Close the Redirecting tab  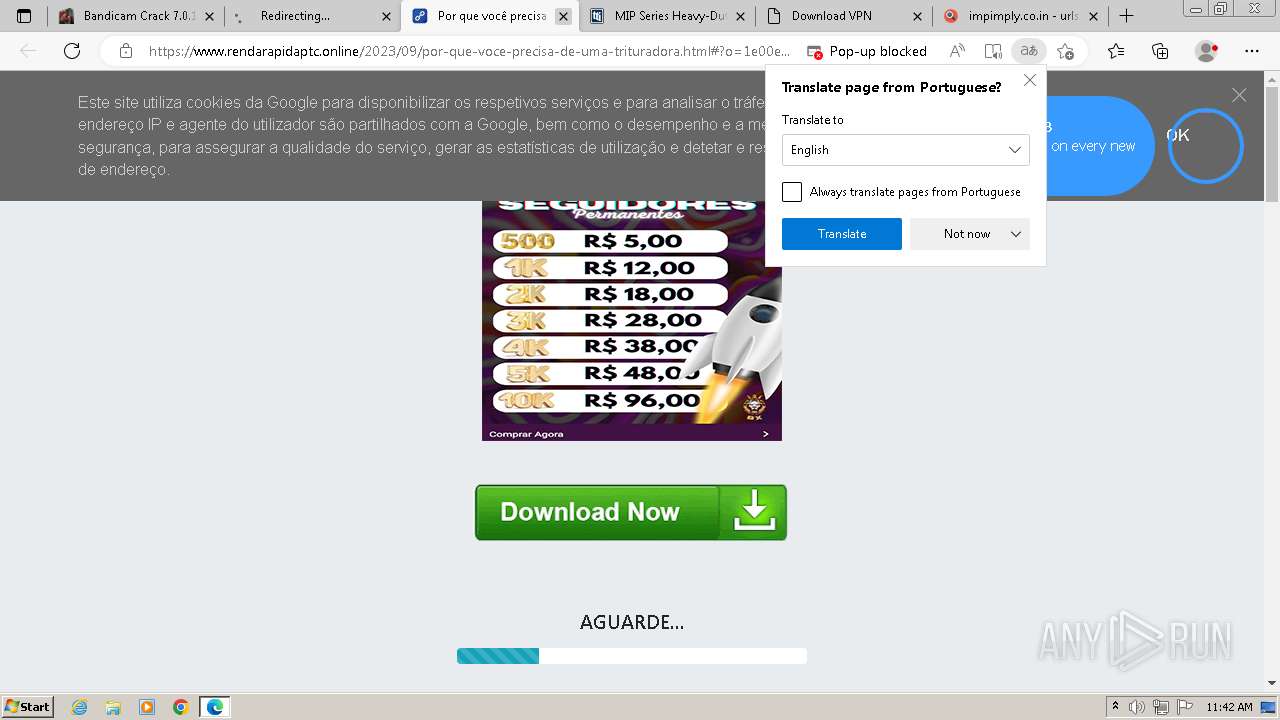pos(386,16)
